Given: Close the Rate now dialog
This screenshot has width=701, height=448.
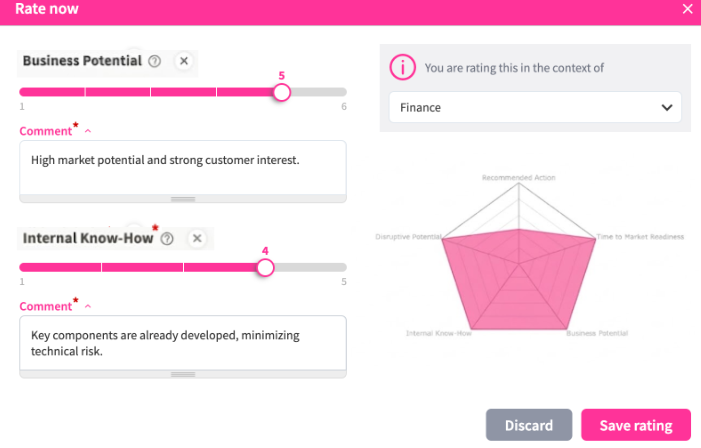Looking at the screenshot, I should pyautogui.click(x=687, y=9).
